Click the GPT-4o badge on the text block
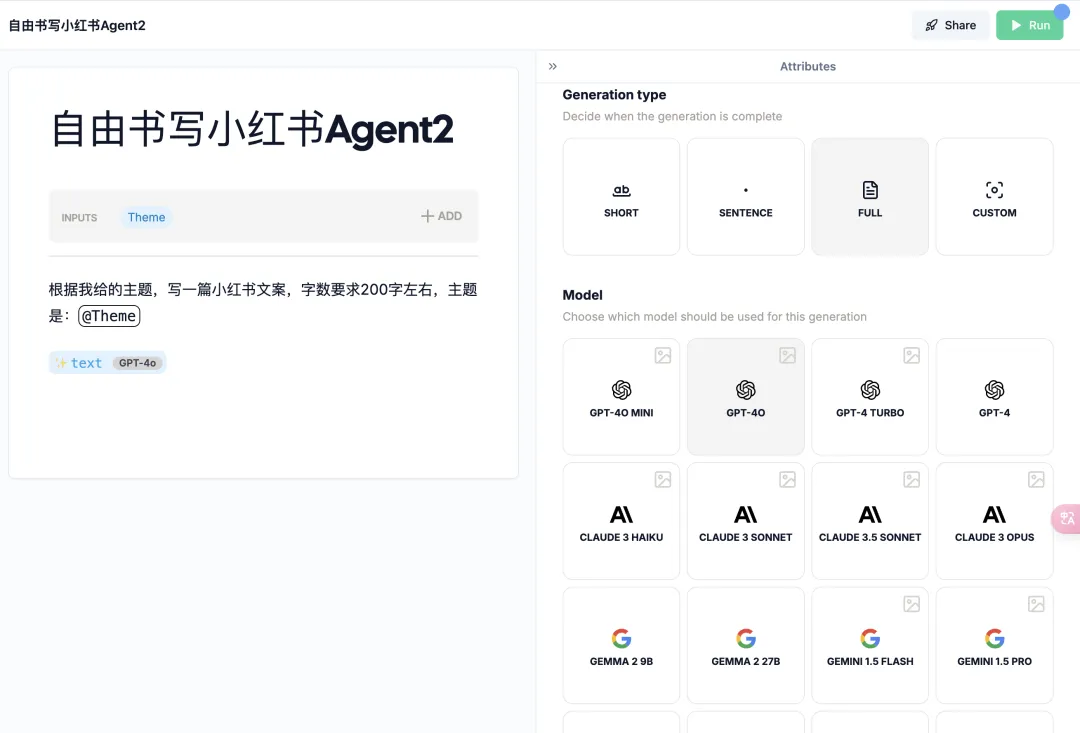1080x733 pixels. (138, 363)
